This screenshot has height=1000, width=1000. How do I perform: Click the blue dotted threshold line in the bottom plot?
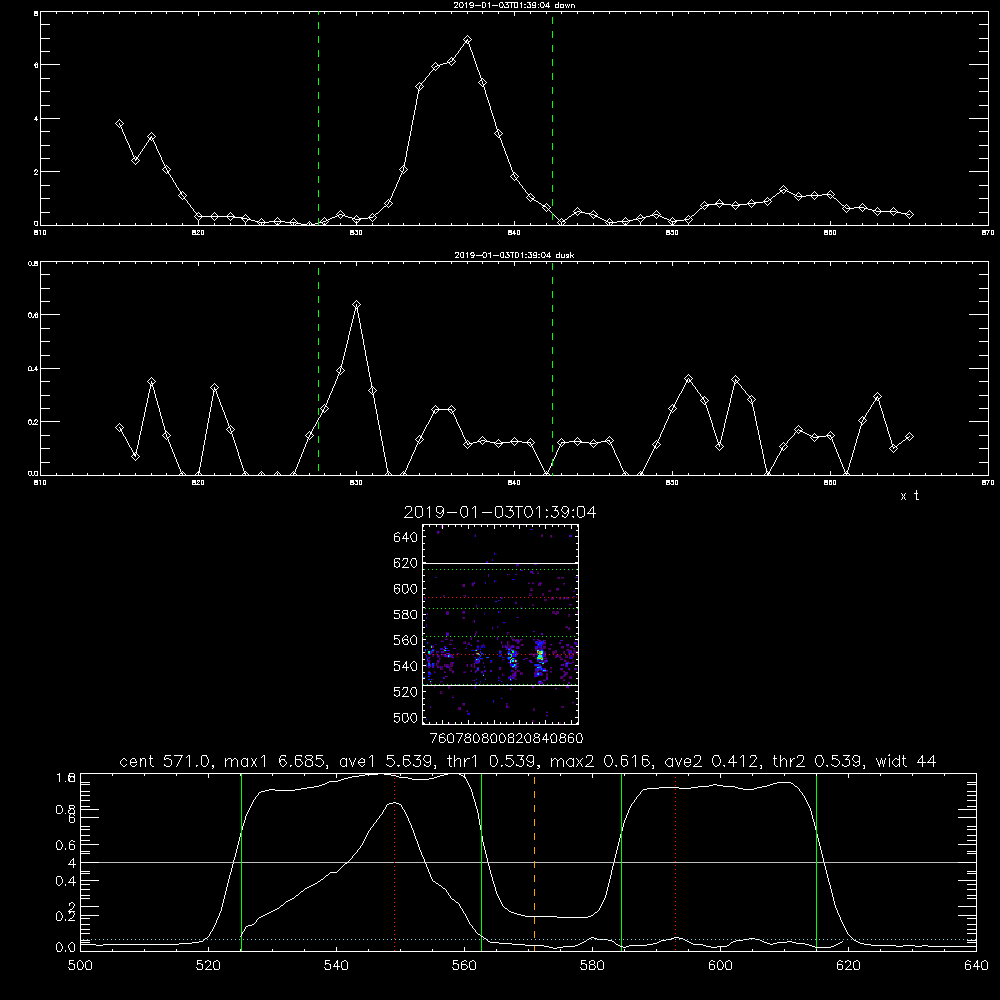[x=528, y=939]
